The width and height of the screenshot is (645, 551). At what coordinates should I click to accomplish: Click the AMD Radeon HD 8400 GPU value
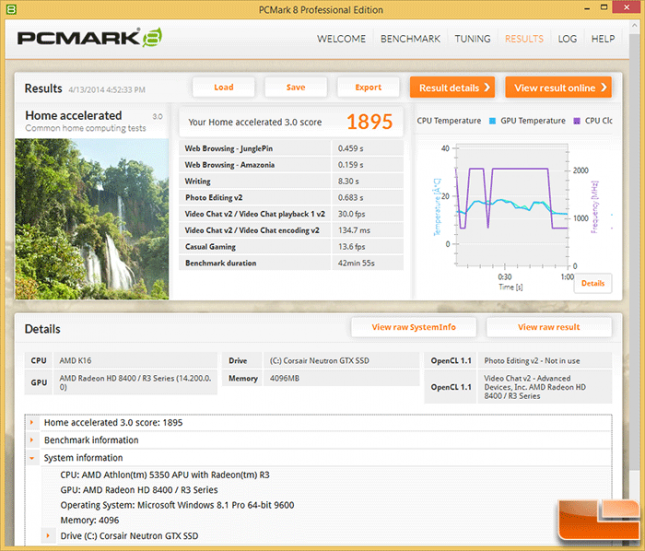click(135, 383)
